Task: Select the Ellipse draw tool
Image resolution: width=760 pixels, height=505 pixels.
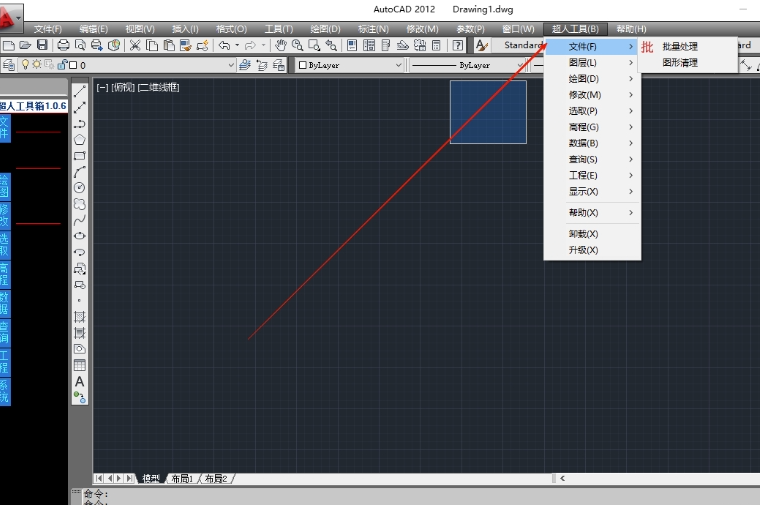Action: (79, 236)
